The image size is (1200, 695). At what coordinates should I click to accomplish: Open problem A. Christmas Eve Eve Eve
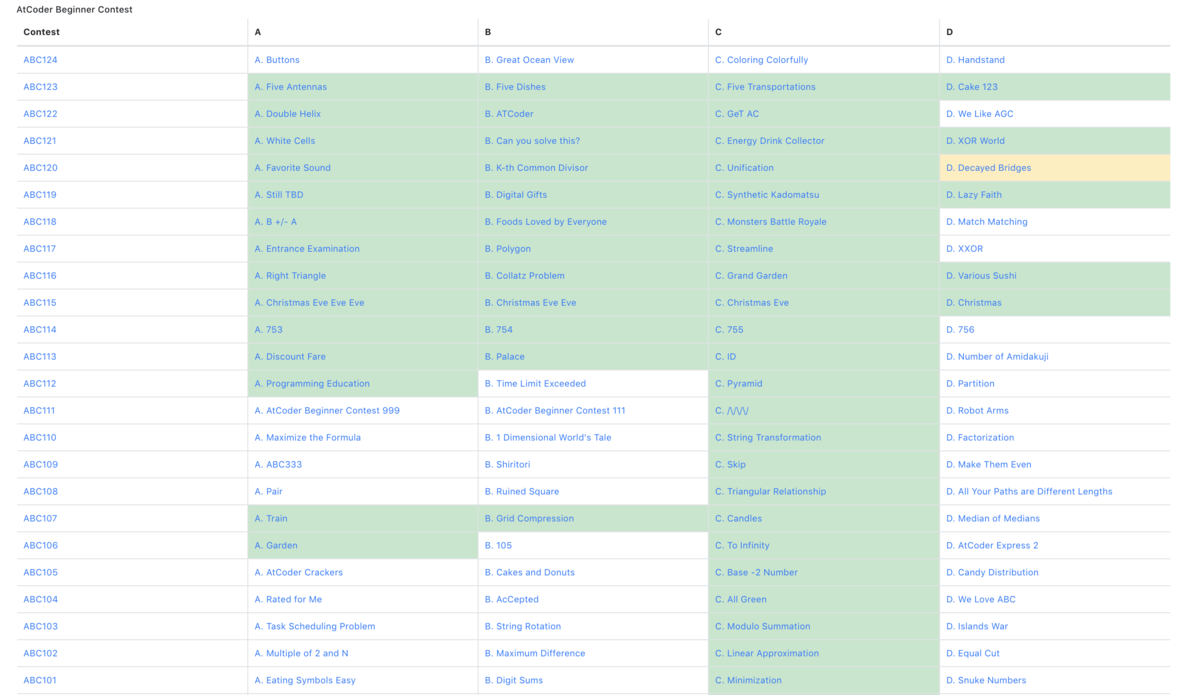pos(309,303)
